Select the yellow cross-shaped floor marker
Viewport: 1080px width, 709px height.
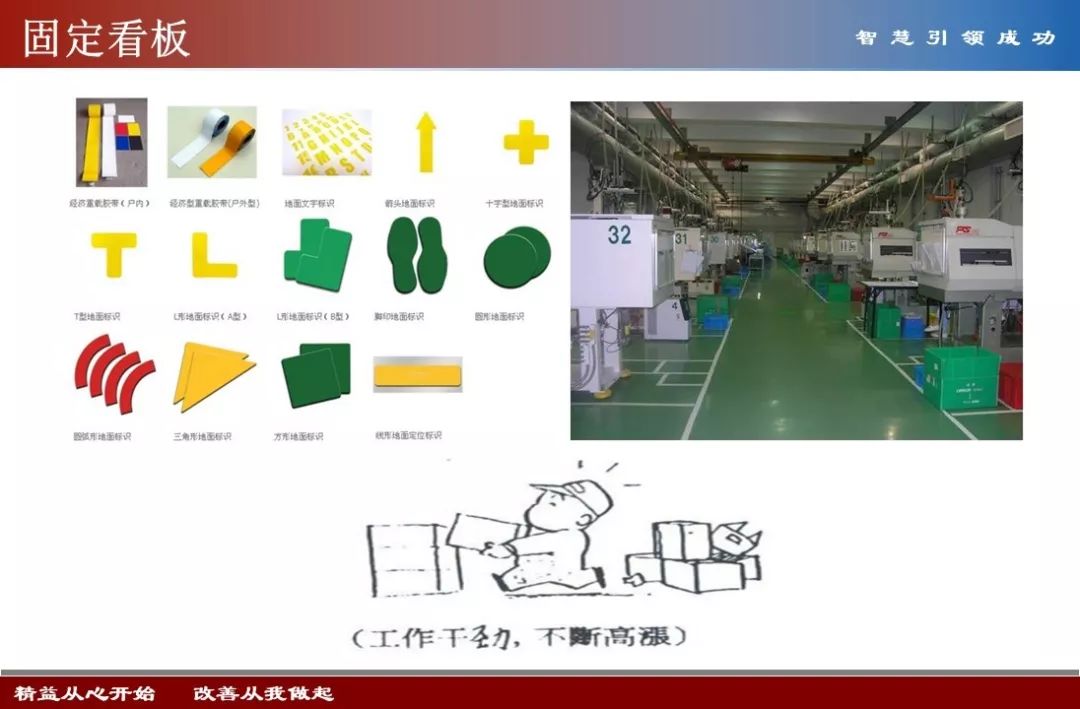click(526, 142)
